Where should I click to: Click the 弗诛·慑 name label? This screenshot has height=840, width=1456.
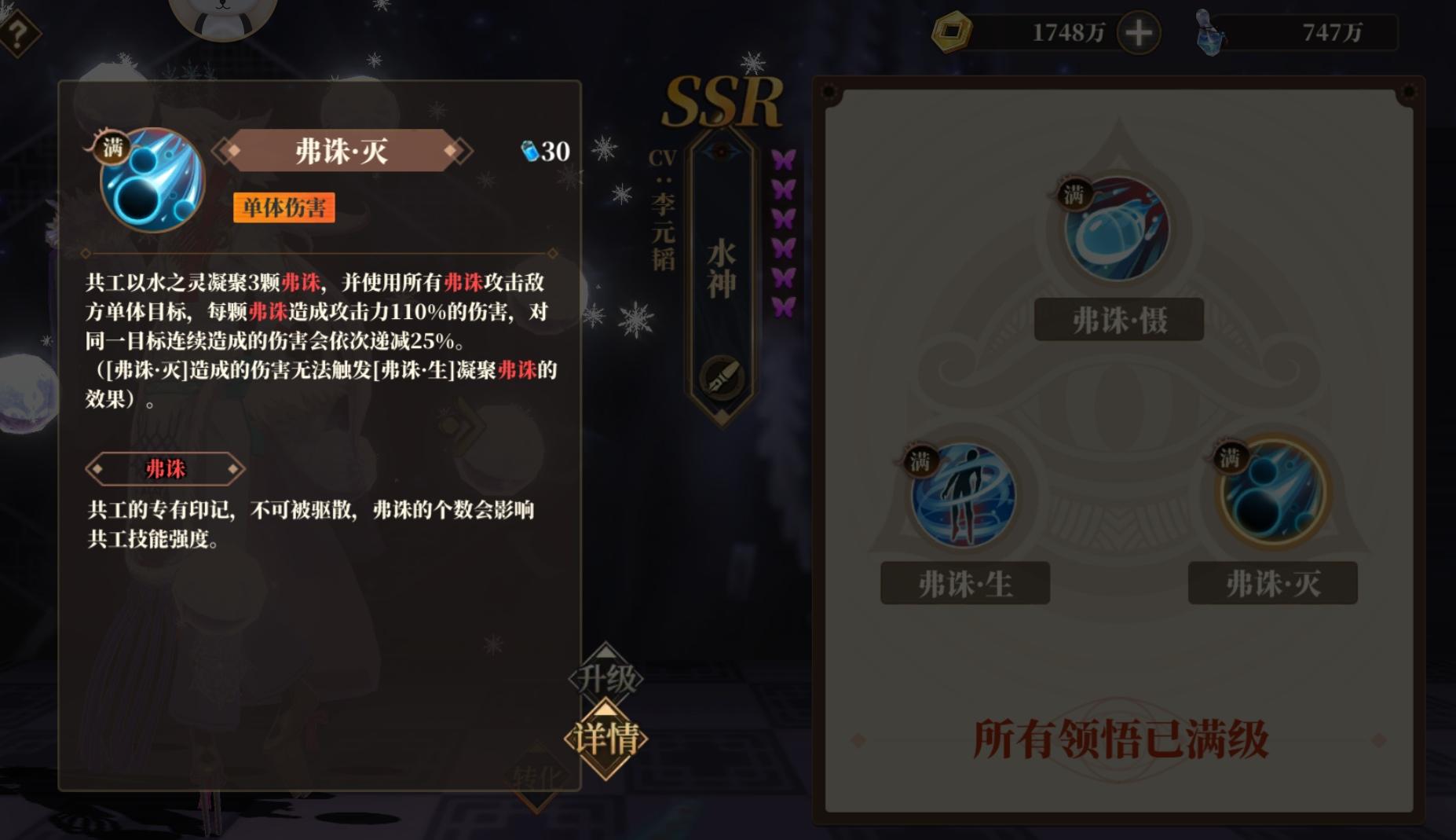coord(1119,320)
